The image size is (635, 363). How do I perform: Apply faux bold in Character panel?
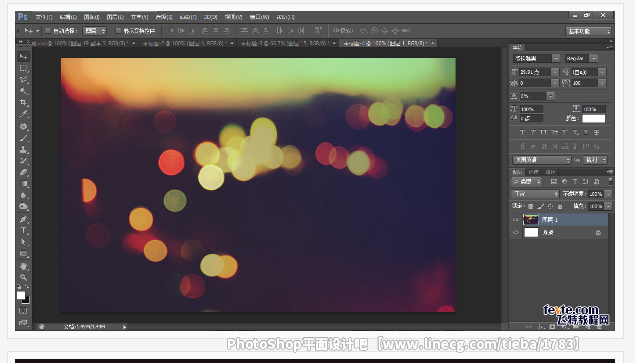[522, 132]
